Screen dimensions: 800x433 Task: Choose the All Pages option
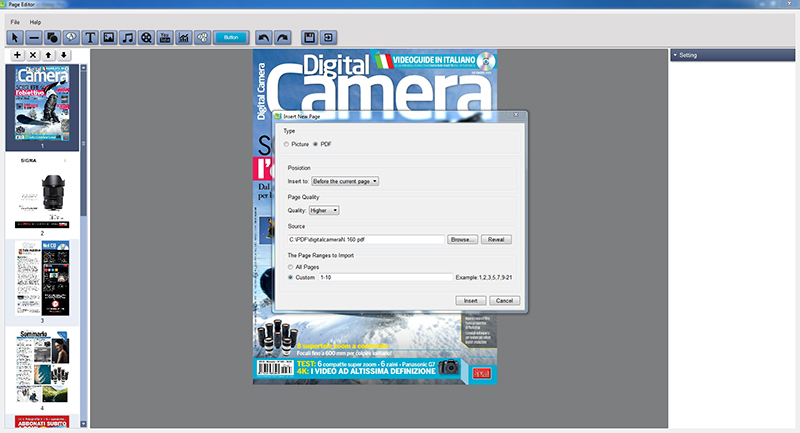click(x=290, y=267)
